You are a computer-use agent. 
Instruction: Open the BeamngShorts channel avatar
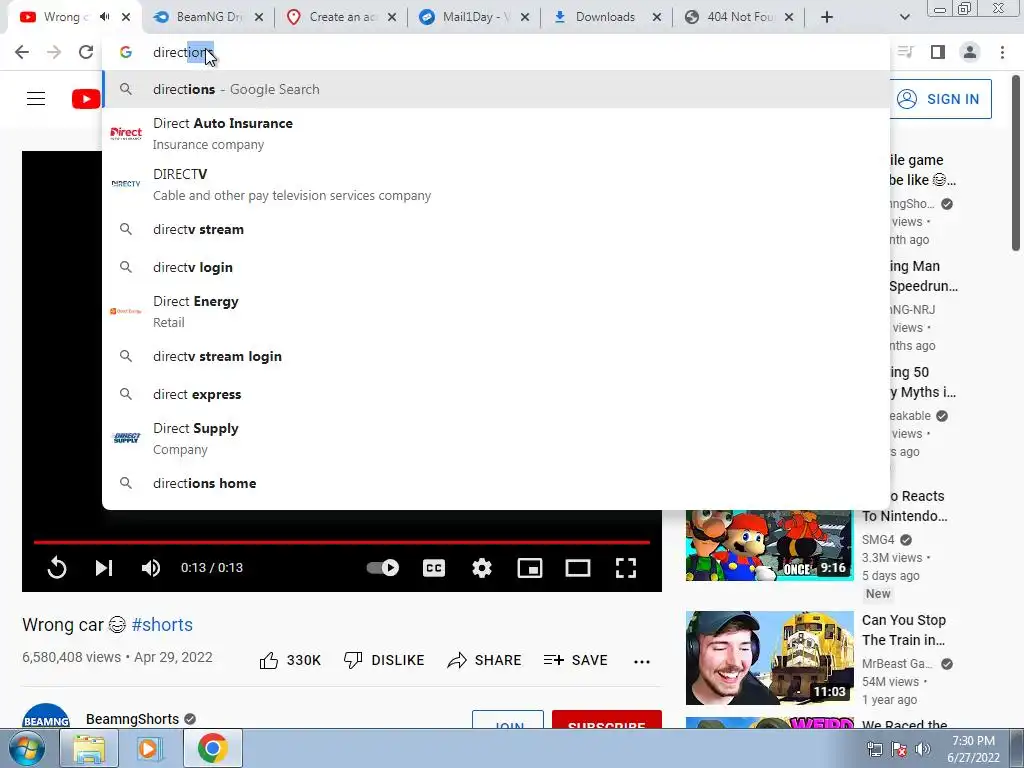point(46,716)
